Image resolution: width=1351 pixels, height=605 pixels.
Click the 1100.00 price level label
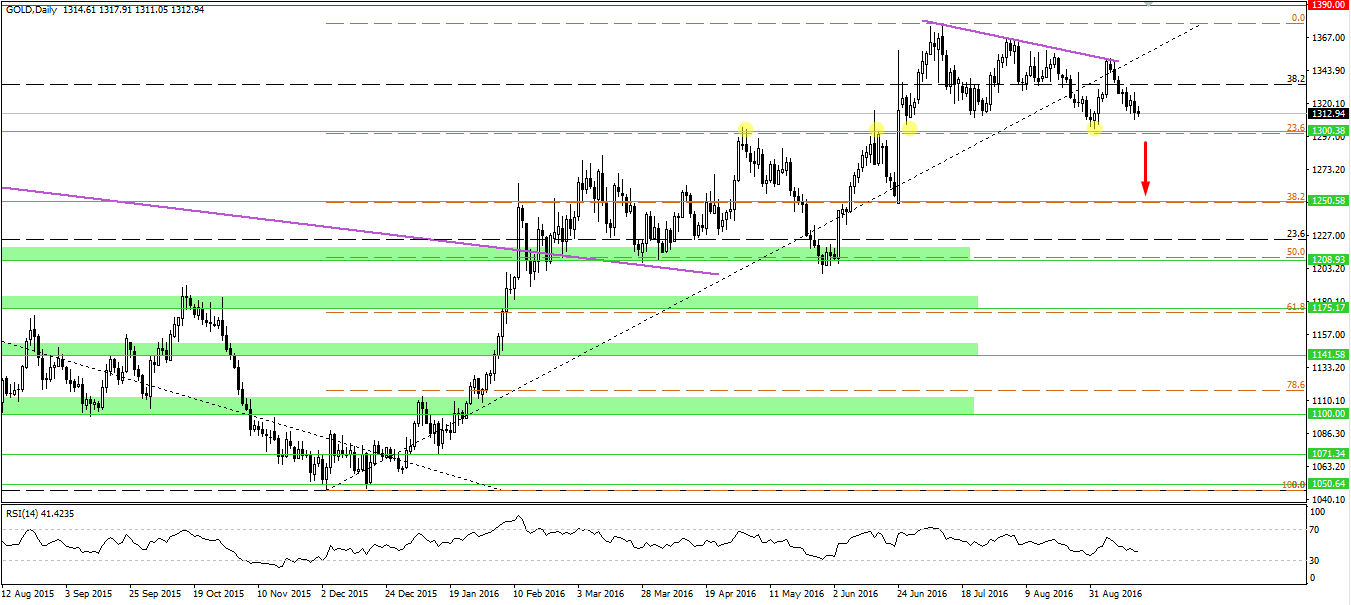[1327, 413]
